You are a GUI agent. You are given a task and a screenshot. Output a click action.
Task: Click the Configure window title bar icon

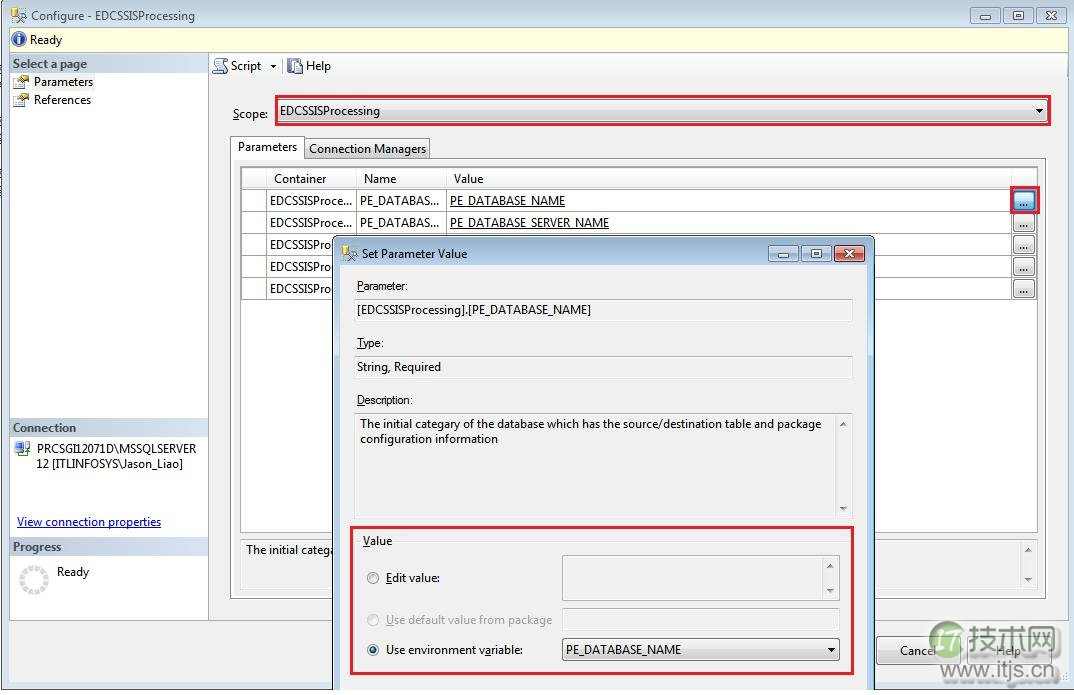click(17, 15)
